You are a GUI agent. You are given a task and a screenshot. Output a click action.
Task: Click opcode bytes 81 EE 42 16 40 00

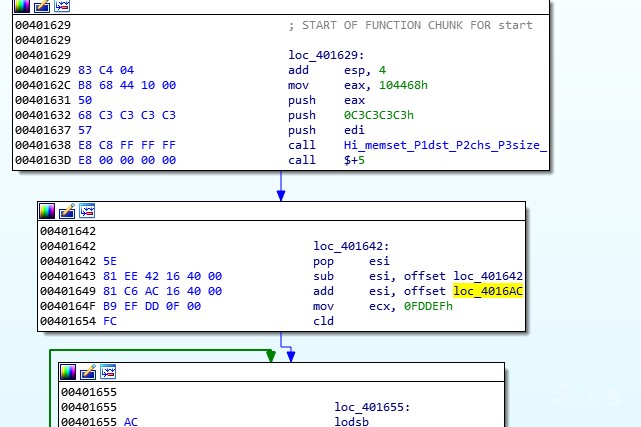(x=162, y=276)
